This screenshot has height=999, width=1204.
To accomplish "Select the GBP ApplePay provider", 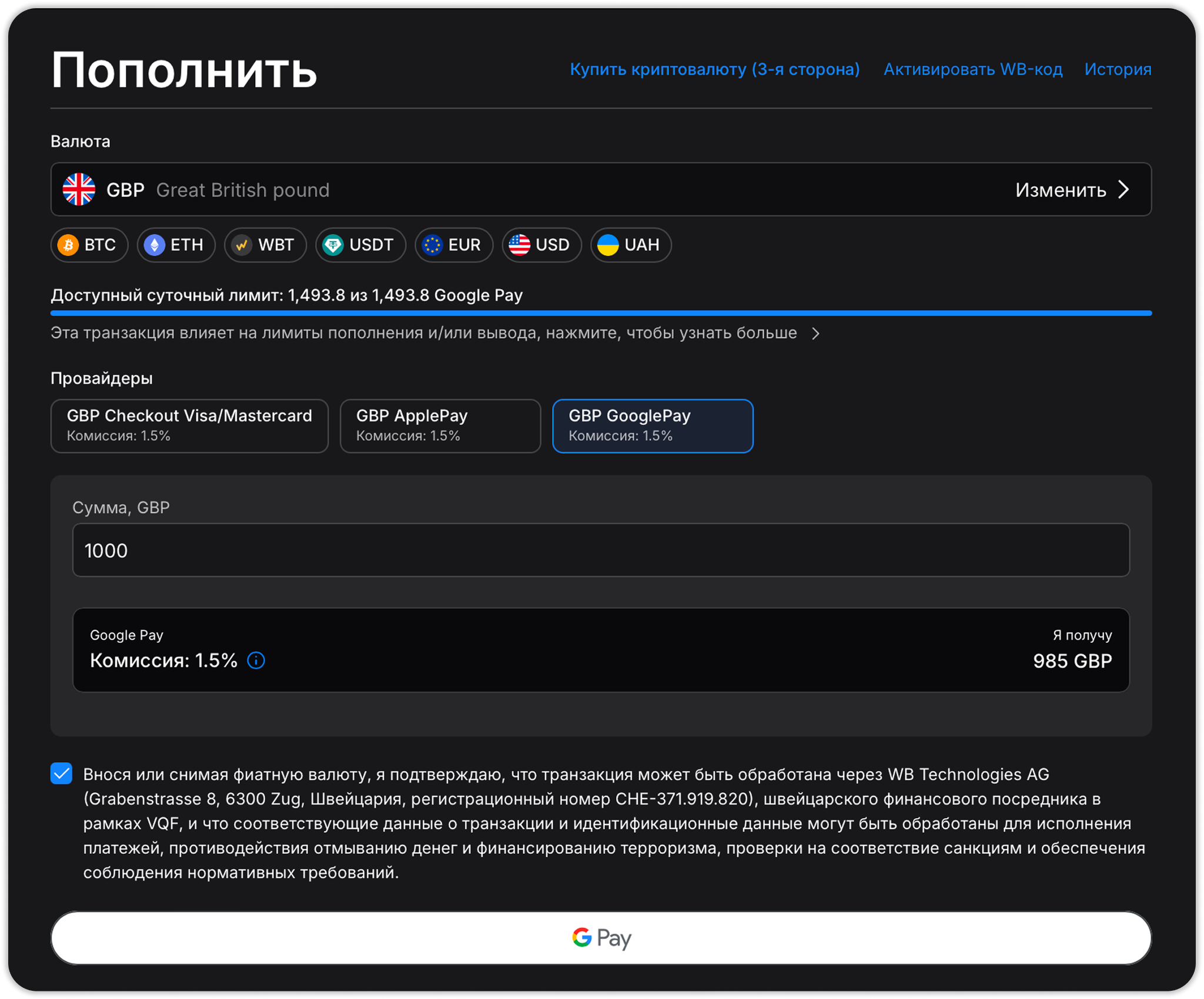I will 440,426.
